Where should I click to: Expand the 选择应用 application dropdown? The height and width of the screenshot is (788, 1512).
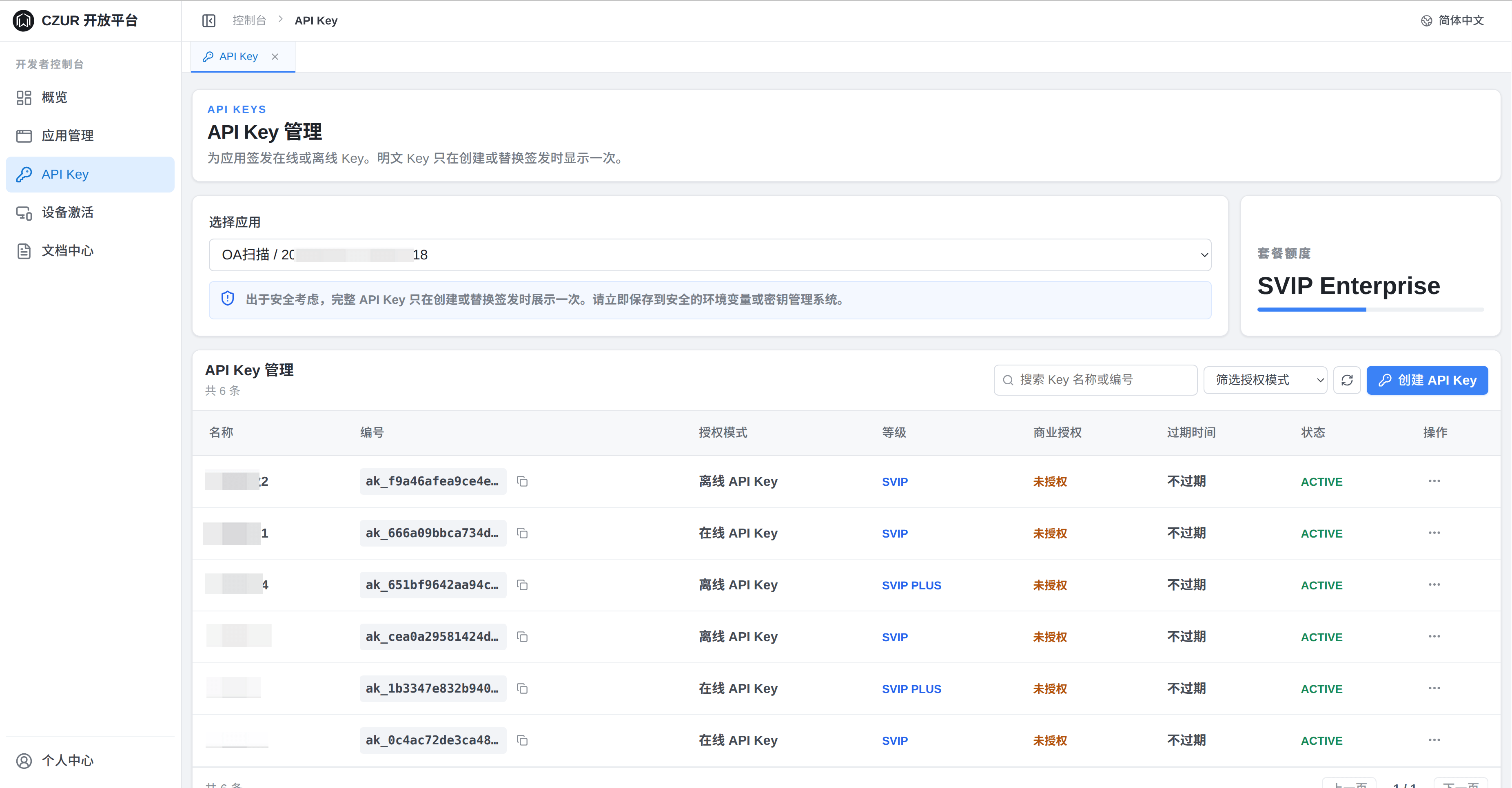[x=710, y=255]
